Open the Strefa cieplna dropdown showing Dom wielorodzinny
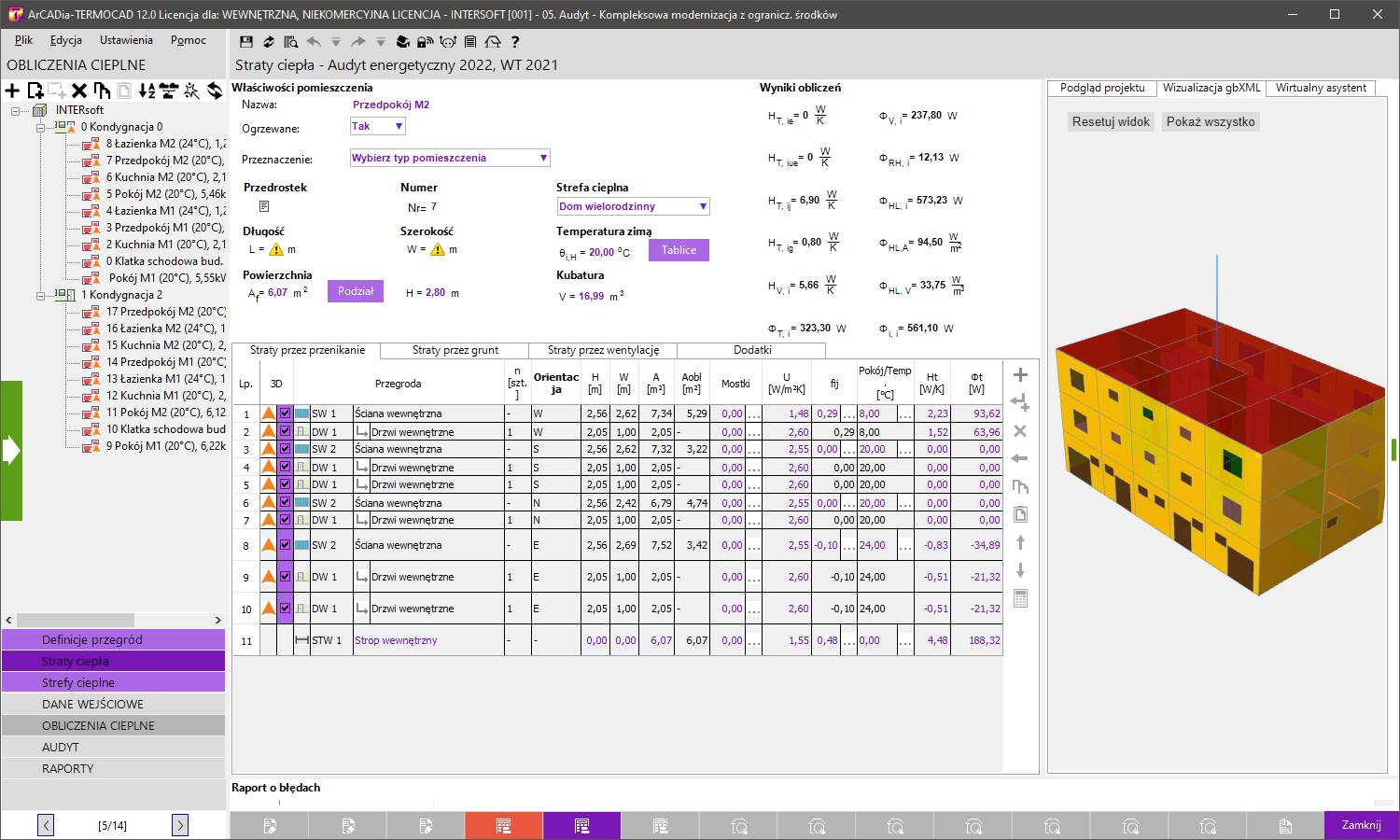 pos(633,205)
